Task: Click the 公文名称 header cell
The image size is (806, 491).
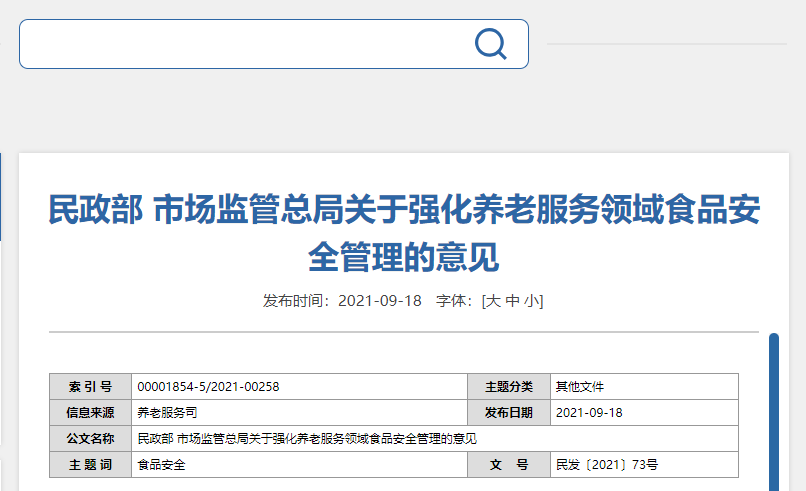Action: click(x=90, y=439)
